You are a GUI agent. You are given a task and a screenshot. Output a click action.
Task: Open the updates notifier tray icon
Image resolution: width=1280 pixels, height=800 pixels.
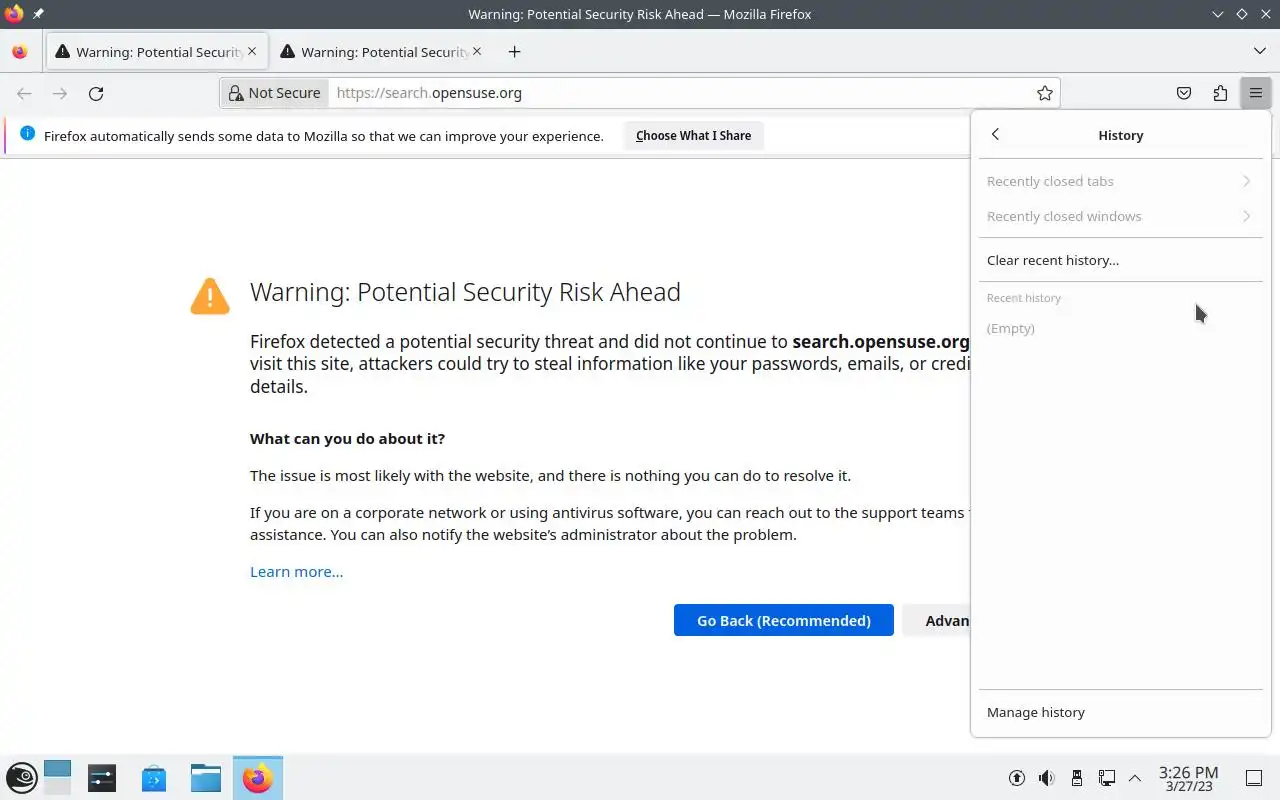coord(1016,778)
